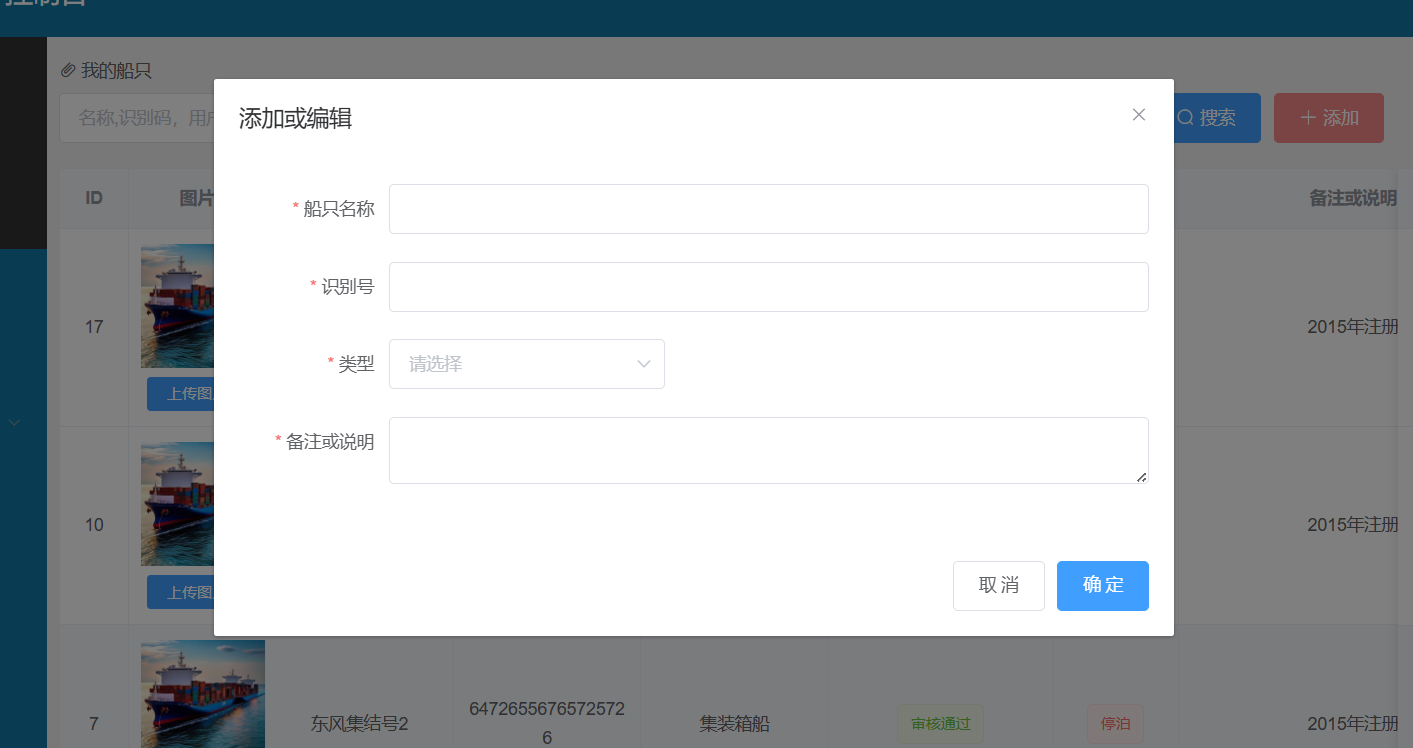
Task: Click the 我的船只 paperclip icon
Action: click(68, 71)
